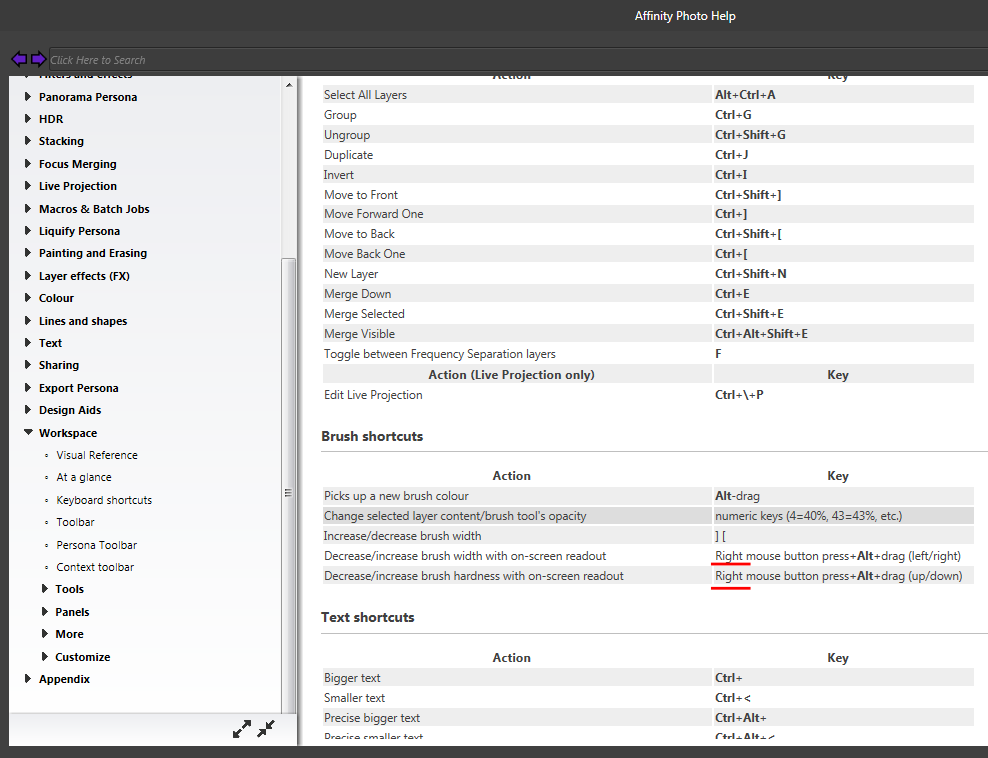Expand the More subtopic
The image size is (988, 758).
click(x=45, y=633)
